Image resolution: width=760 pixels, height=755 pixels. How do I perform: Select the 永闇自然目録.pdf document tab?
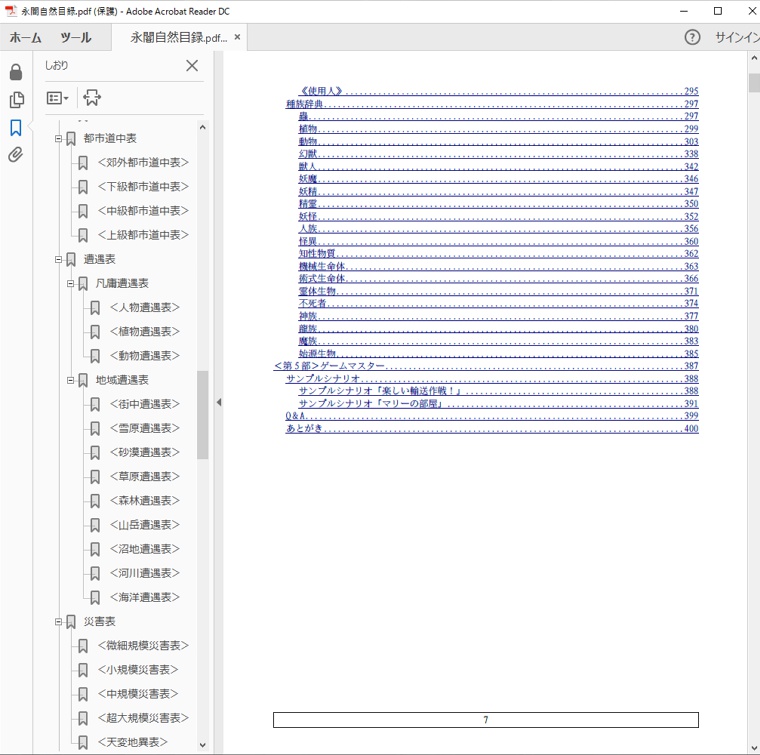click(x=178, y=37)
